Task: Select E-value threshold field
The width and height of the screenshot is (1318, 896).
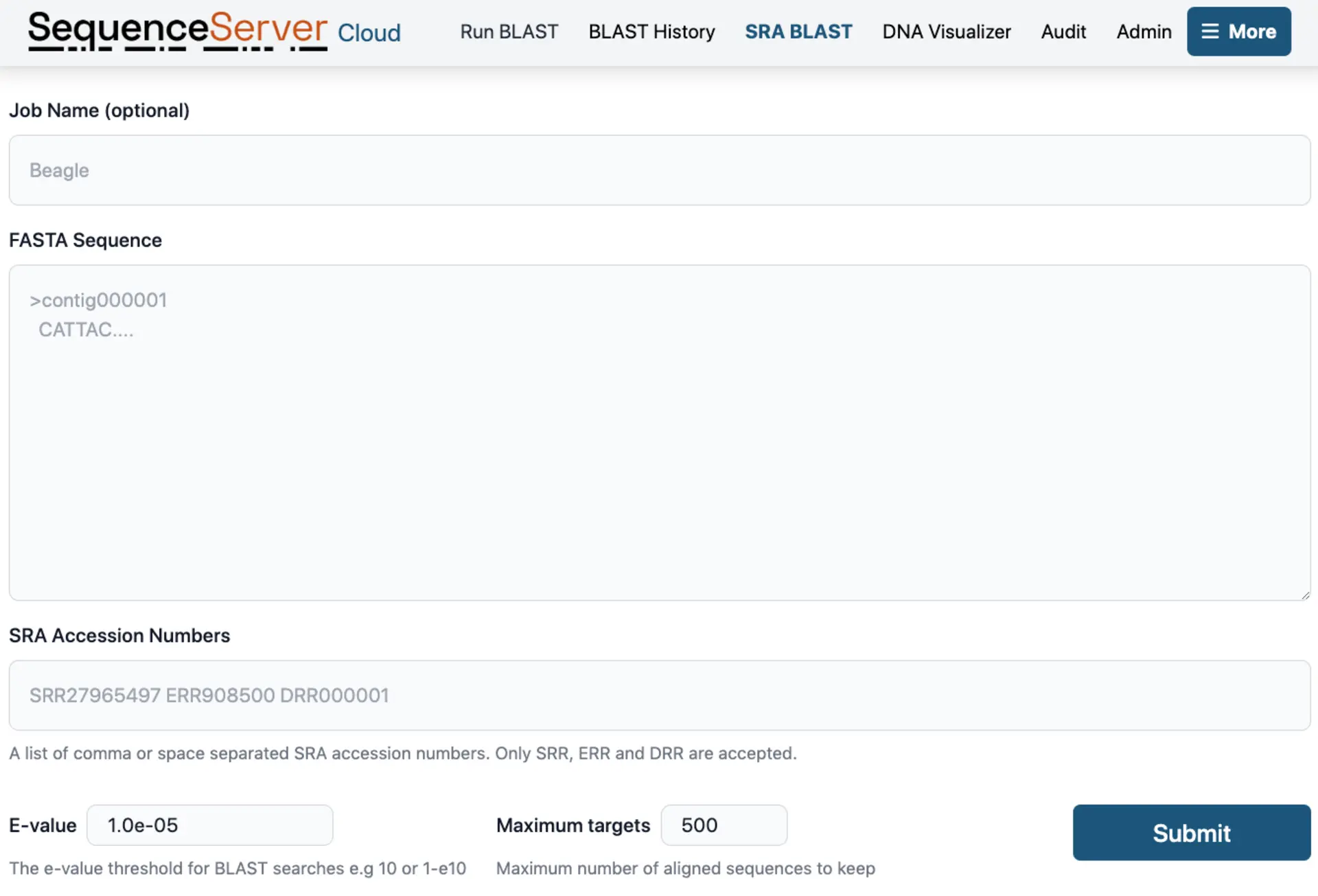Action: [x=210, y=824]
